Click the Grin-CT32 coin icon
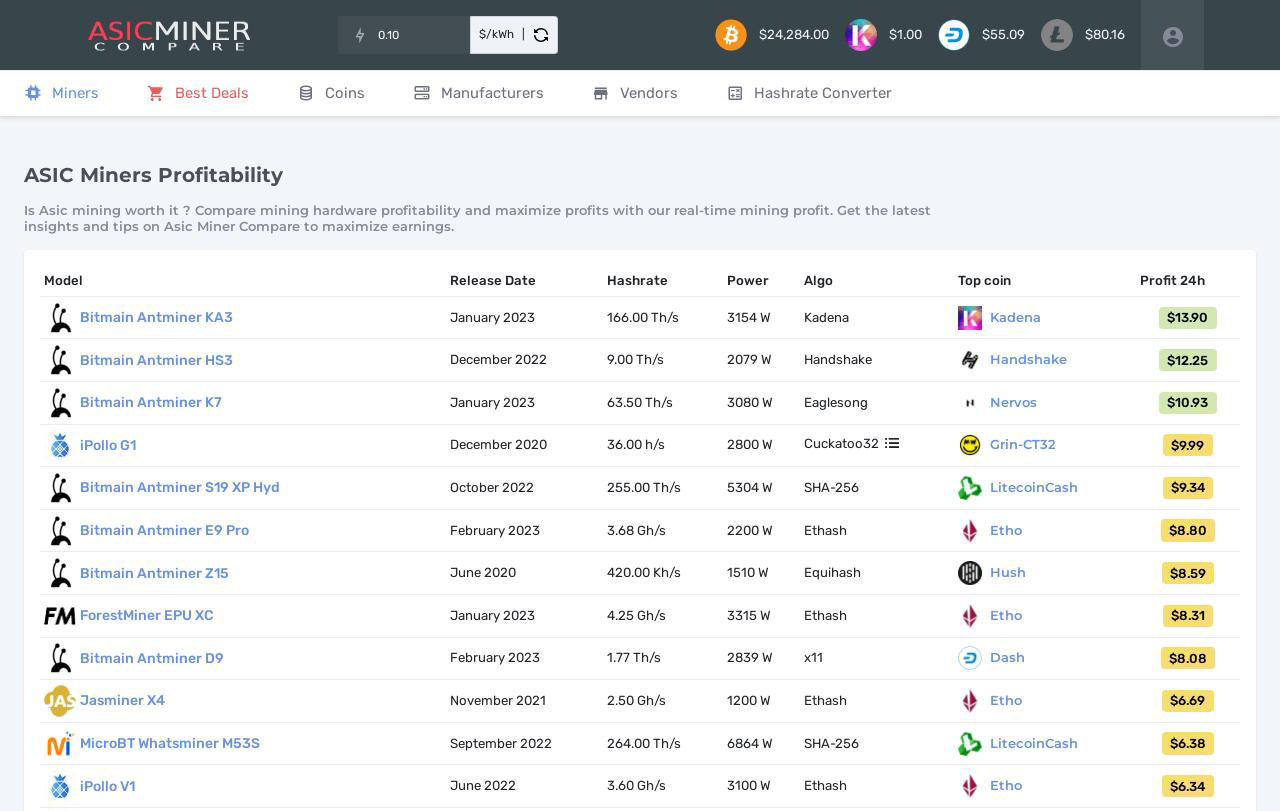This screenshot has width=1280, height=811. [x=969, y=445]
